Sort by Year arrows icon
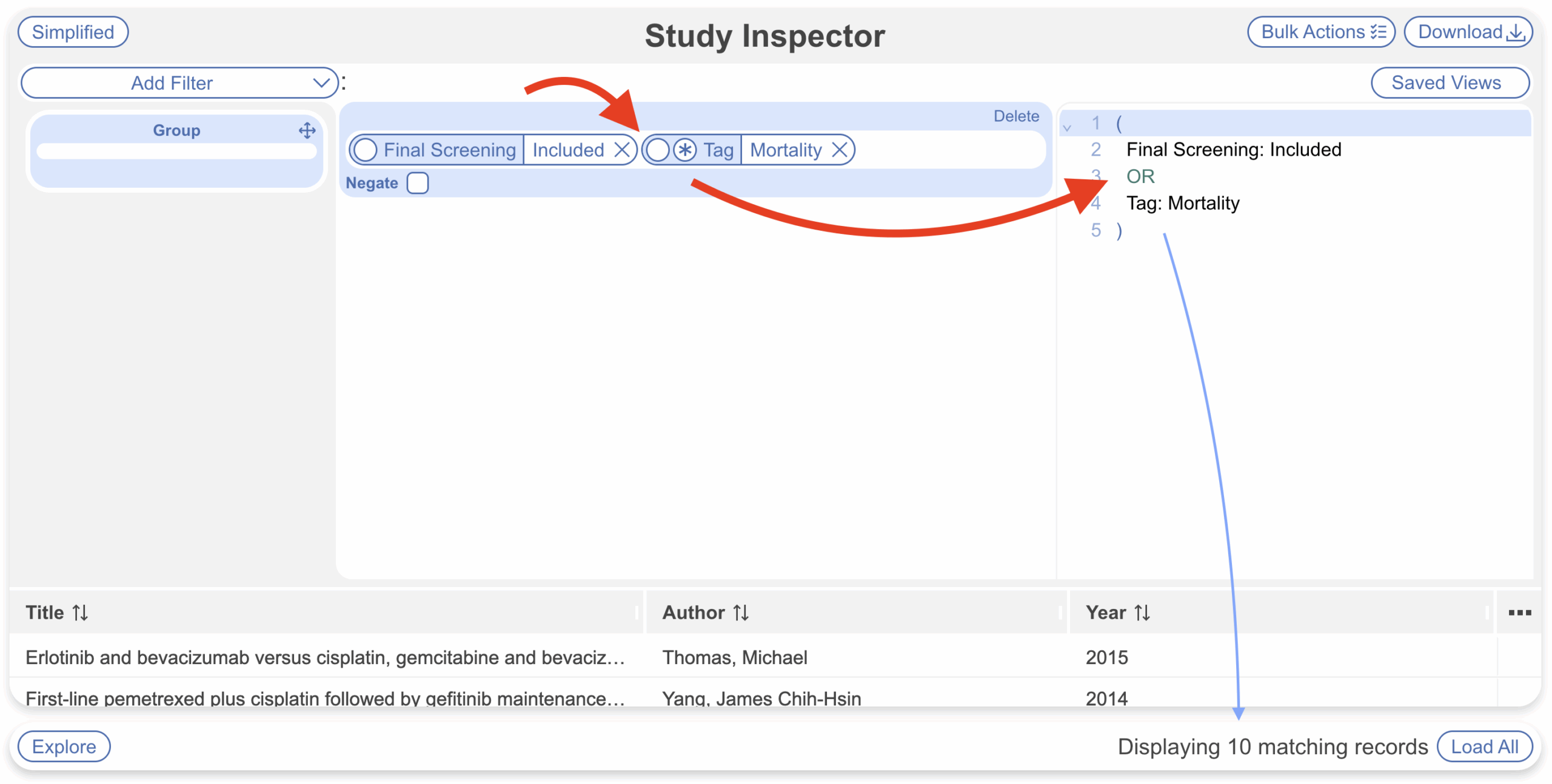This screenshot has height=784, width=1552. click(x=1142, y=613)
